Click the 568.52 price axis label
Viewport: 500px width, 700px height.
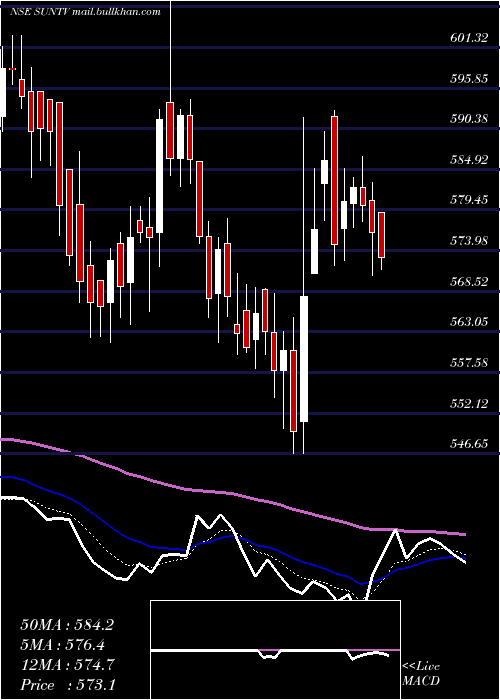click(468, 282)
